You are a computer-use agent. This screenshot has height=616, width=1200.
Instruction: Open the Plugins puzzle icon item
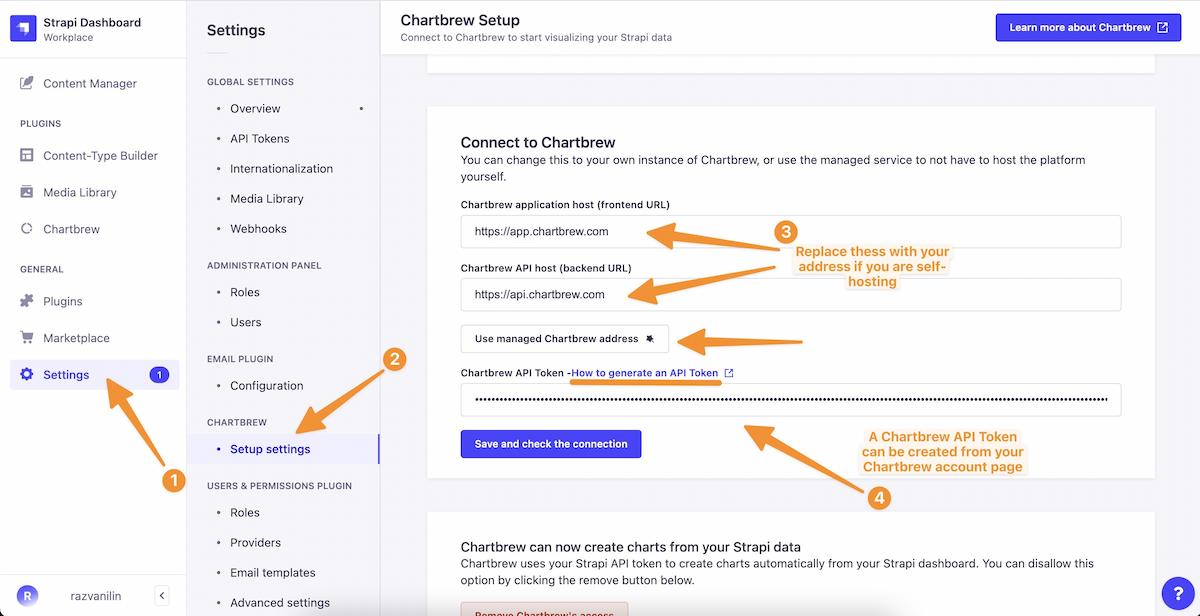coord(27,301)
